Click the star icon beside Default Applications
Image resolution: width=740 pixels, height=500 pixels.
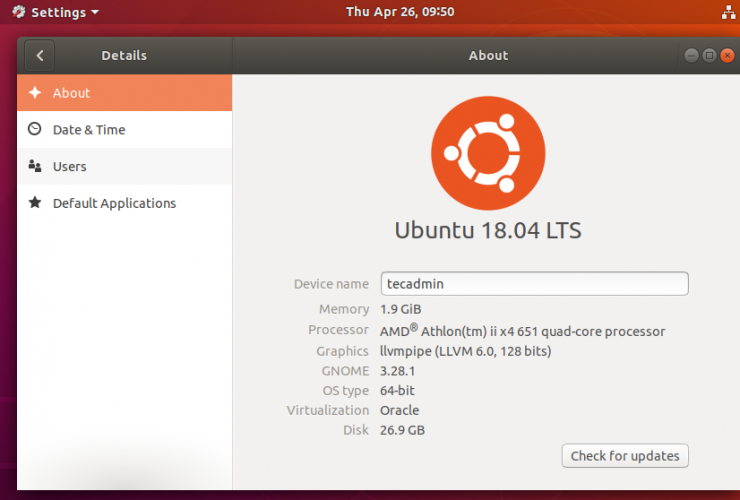pyautogui.click(x=35, y=203)
